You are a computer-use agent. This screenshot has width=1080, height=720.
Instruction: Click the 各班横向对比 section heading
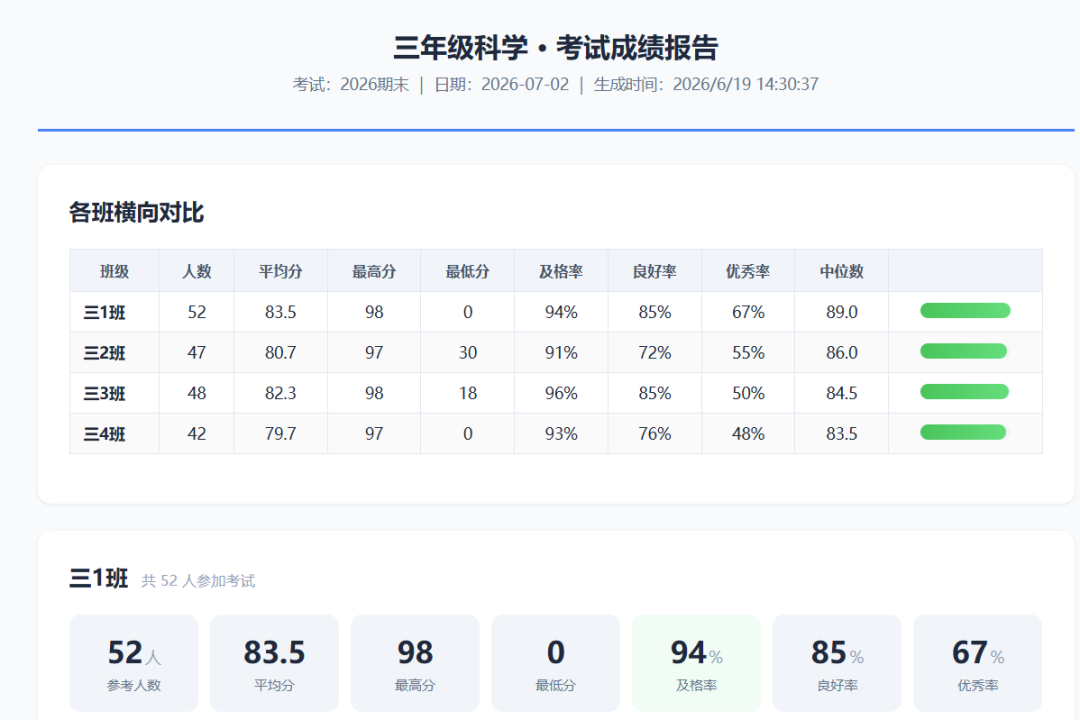coord(136,212)
